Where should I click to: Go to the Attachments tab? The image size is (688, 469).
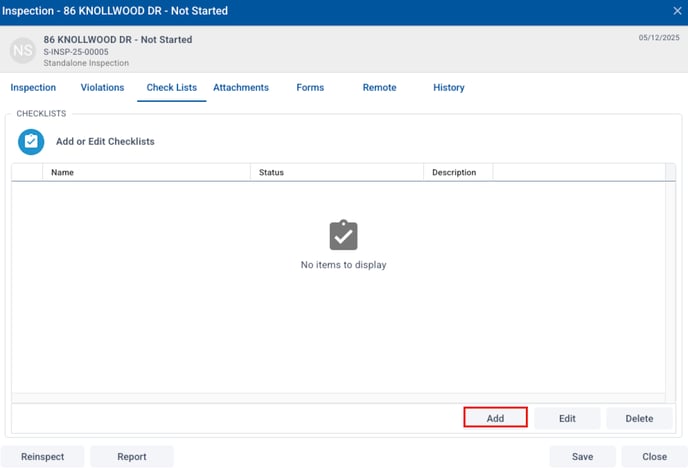(241, 88)
